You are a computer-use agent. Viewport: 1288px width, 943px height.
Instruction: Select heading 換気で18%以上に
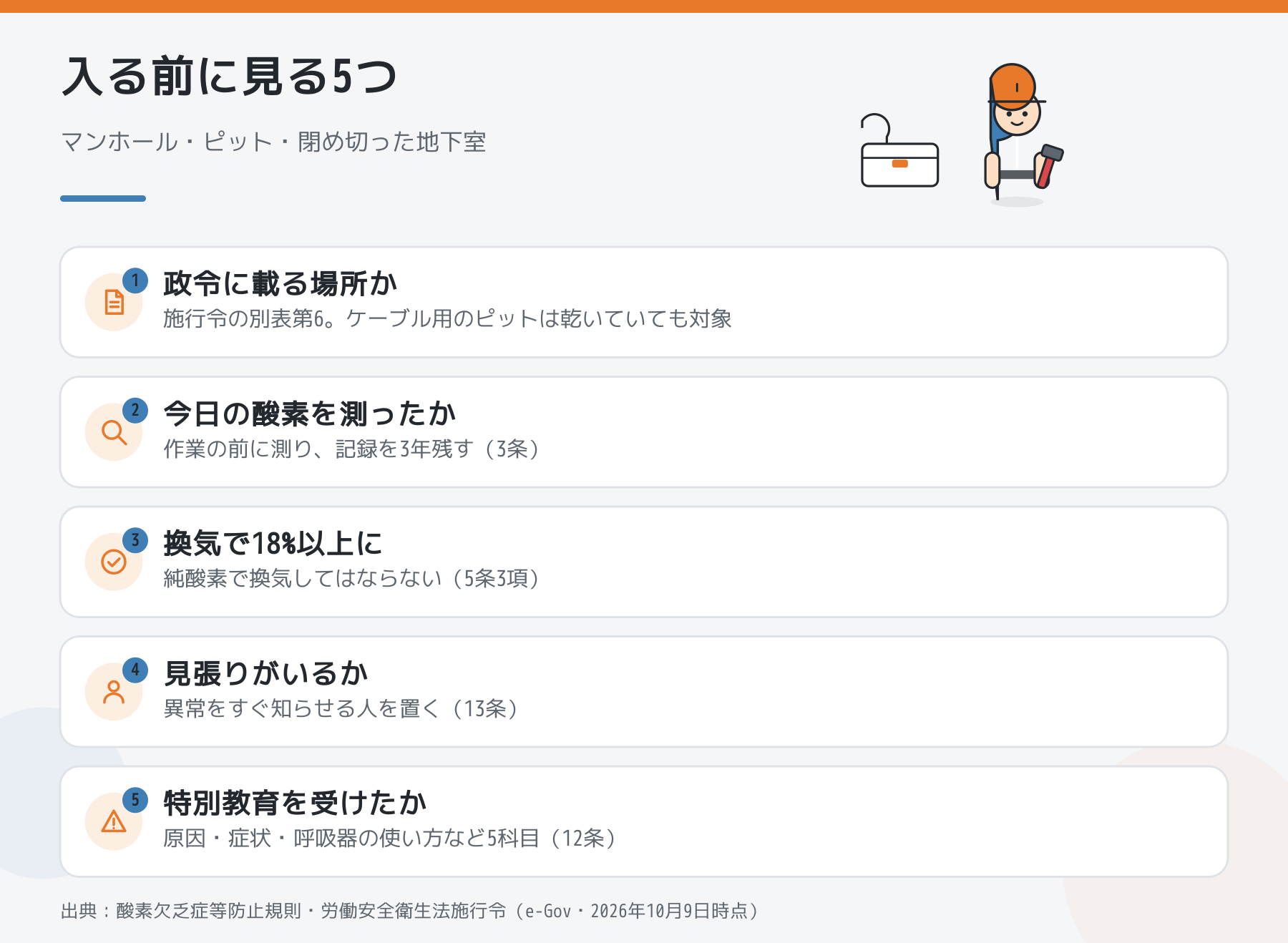click(x=273, y=544)
